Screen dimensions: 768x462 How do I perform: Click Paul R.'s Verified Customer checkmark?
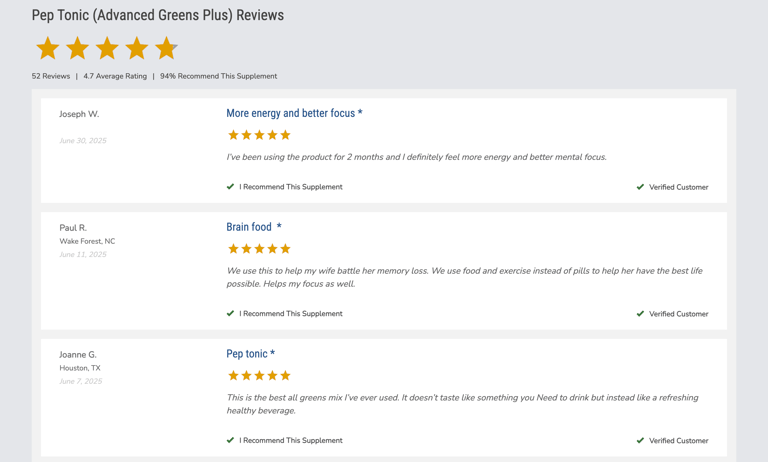point(640,314)
